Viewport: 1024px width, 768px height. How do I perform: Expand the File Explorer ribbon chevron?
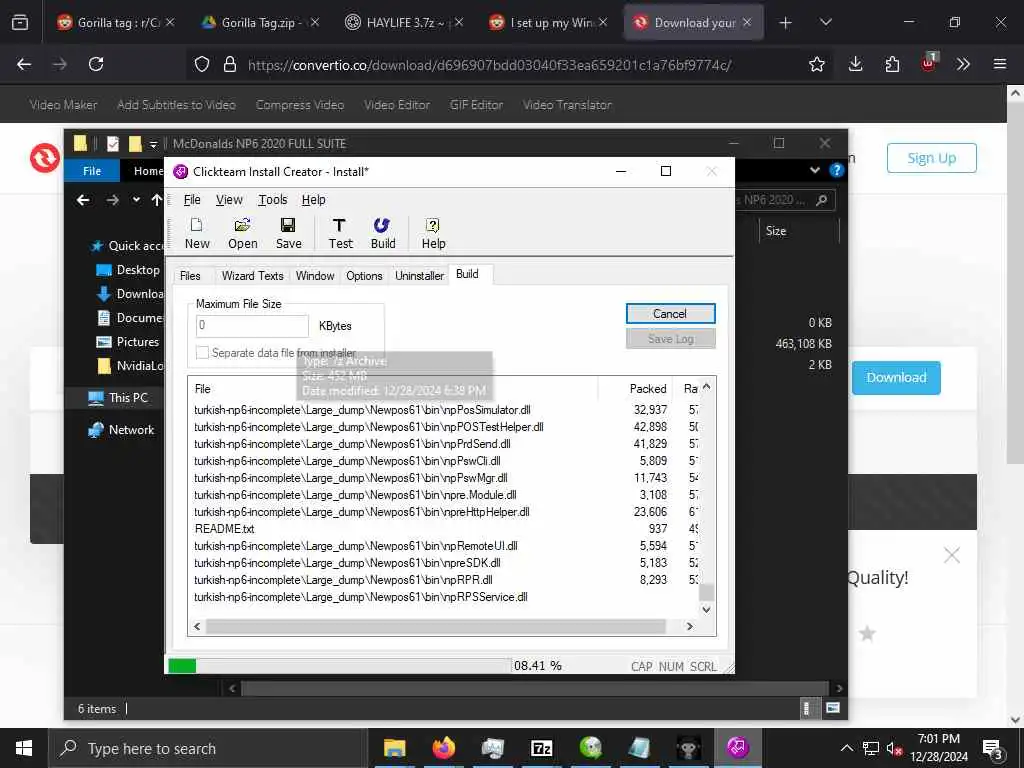tap(814, 170)
